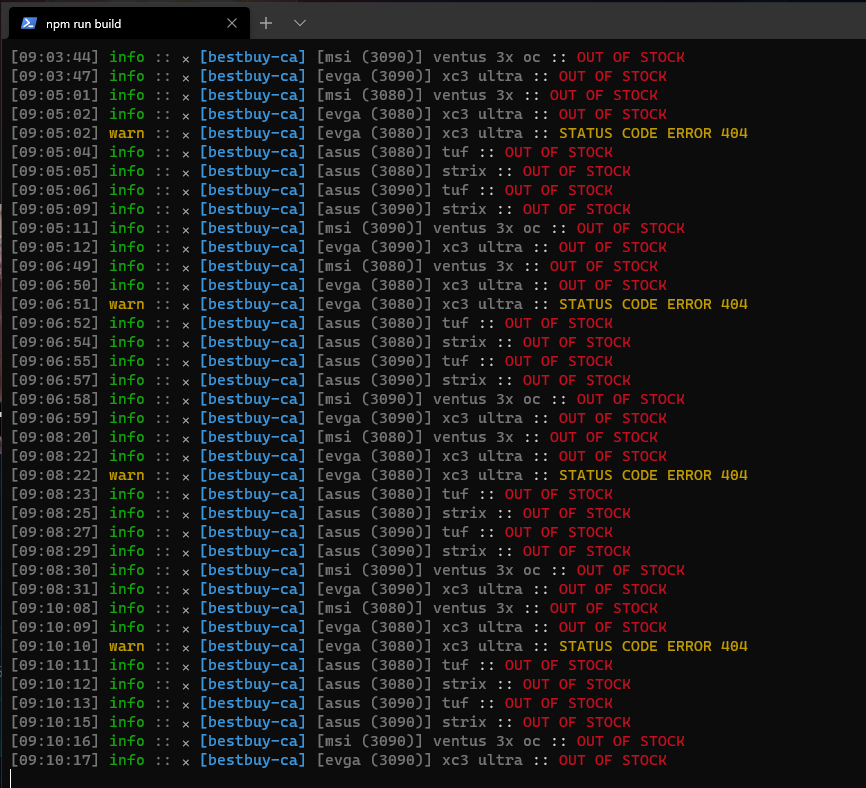866x788 pixels.
Task: Click STATUS CODE ERROR 404 at 09:05:02
Action: [653, 133]
